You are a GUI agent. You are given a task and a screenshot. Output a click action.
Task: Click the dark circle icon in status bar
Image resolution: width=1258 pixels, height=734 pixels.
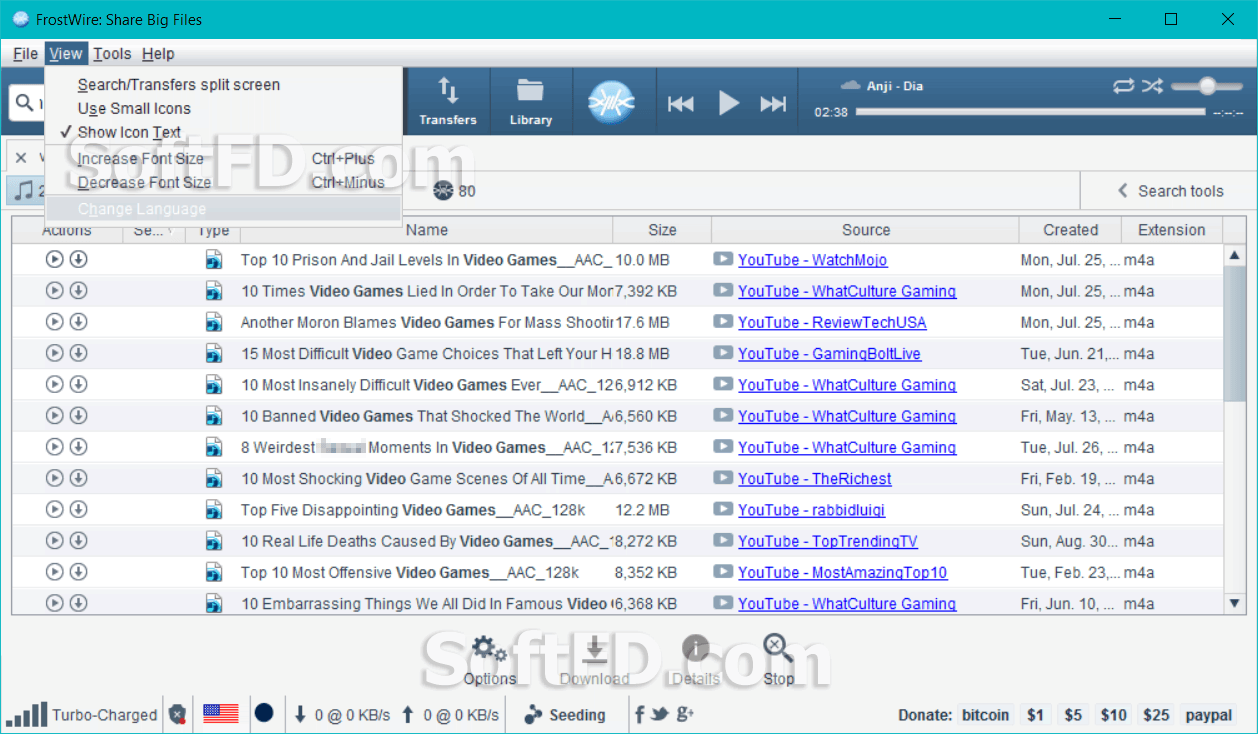[264, 714]
